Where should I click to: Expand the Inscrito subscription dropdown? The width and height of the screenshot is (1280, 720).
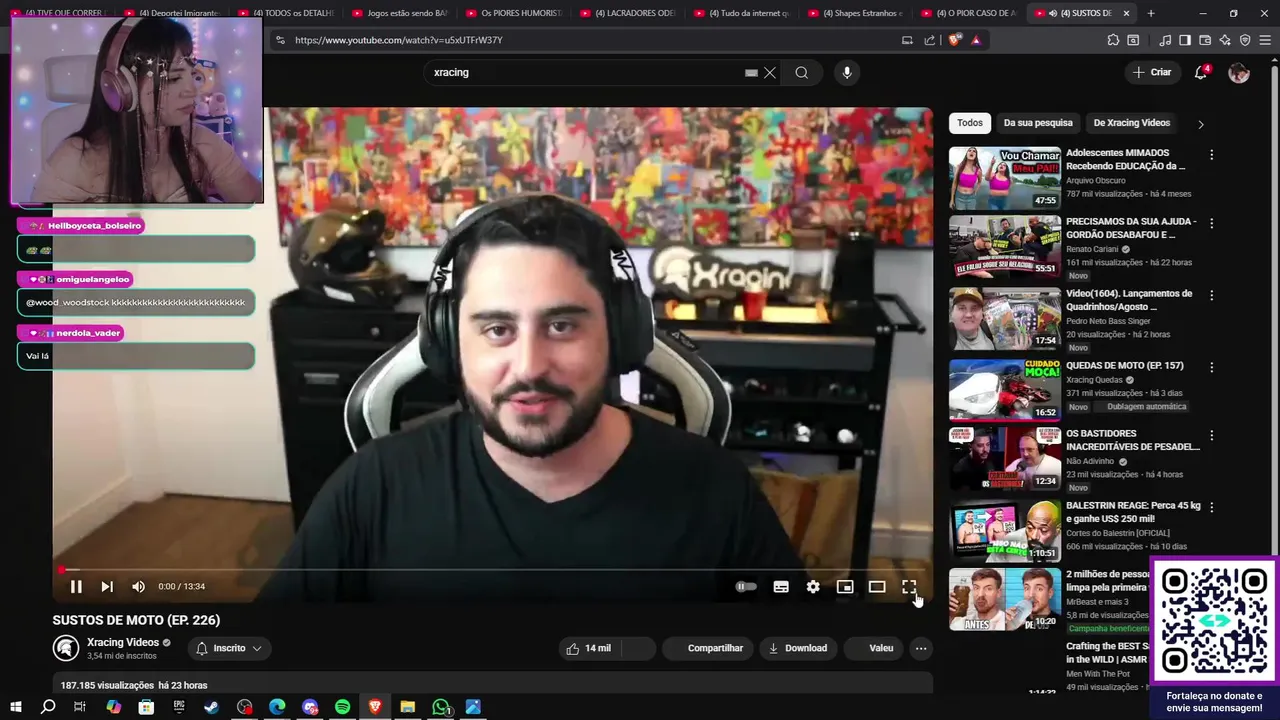[229, 648]
